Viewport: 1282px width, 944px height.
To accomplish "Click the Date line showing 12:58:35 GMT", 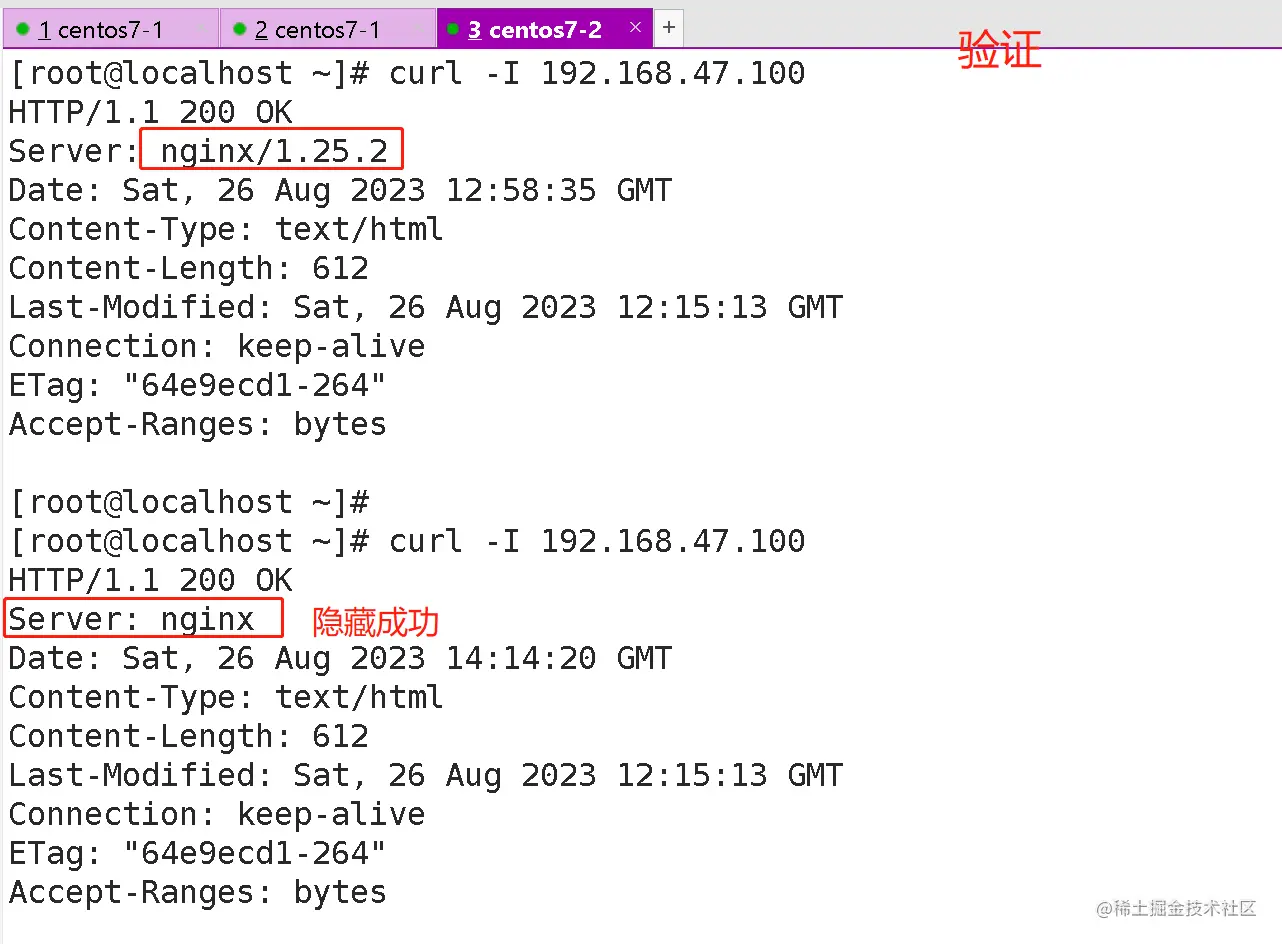I will [340, 190].
